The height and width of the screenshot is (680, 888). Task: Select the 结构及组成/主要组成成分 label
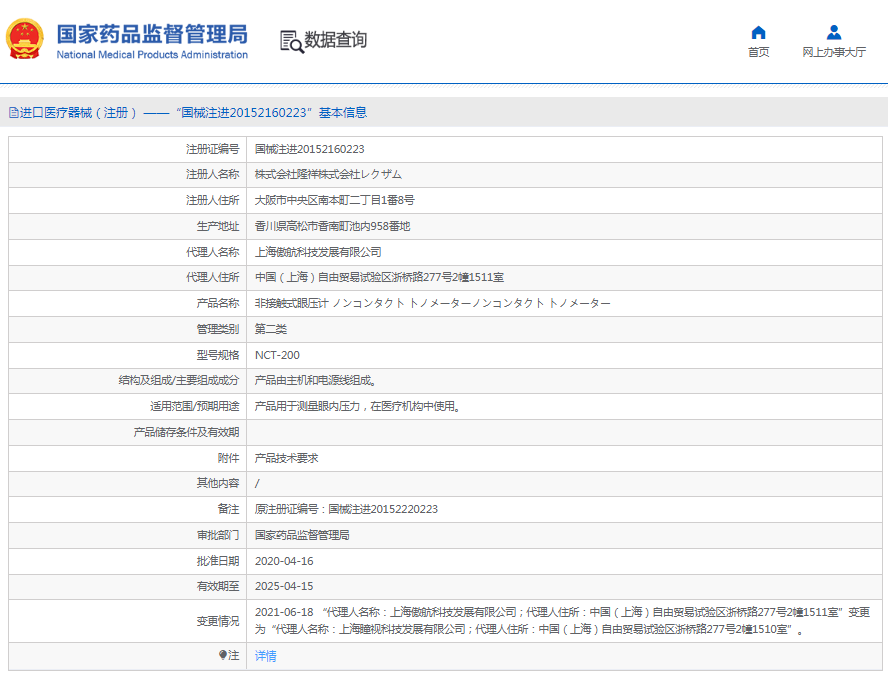pyautogui.click(x=178, y=380)
